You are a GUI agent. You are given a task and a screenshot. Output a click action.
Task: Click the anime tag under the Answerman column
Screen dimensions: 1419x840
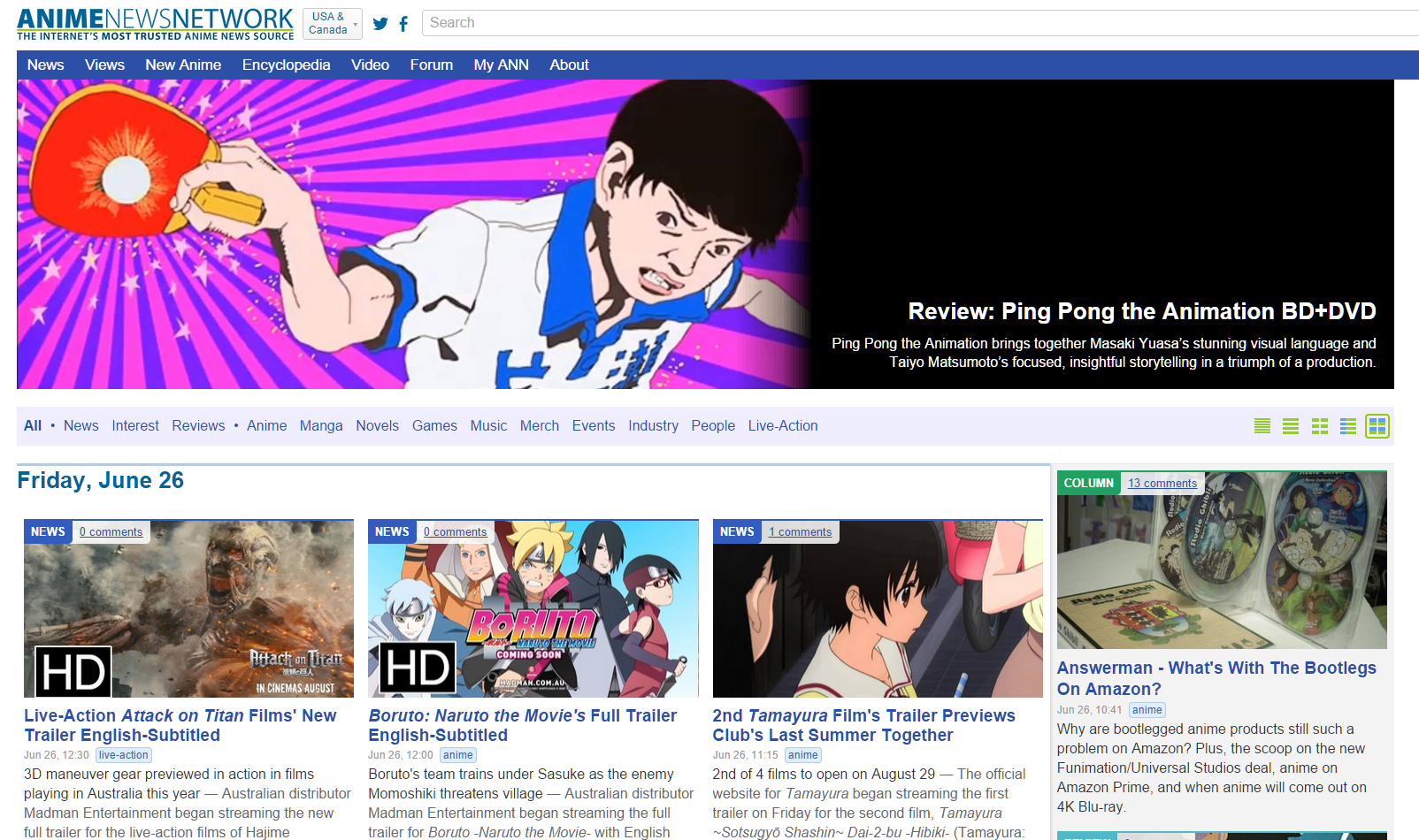(1147, 709)
